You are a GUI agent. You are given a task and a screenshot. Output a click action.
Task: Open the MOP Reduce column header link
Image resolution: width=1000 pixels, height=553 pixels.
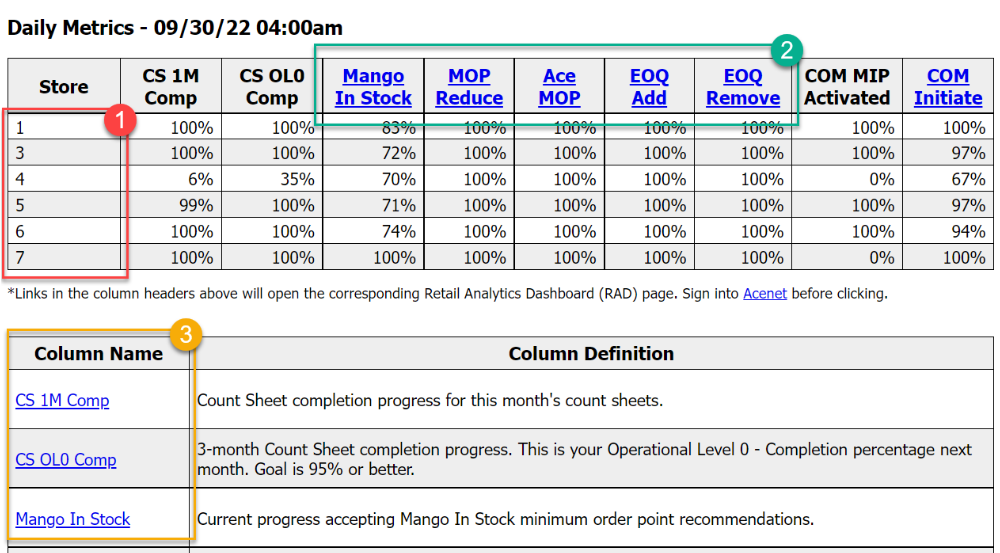click(x=469, y=87)
